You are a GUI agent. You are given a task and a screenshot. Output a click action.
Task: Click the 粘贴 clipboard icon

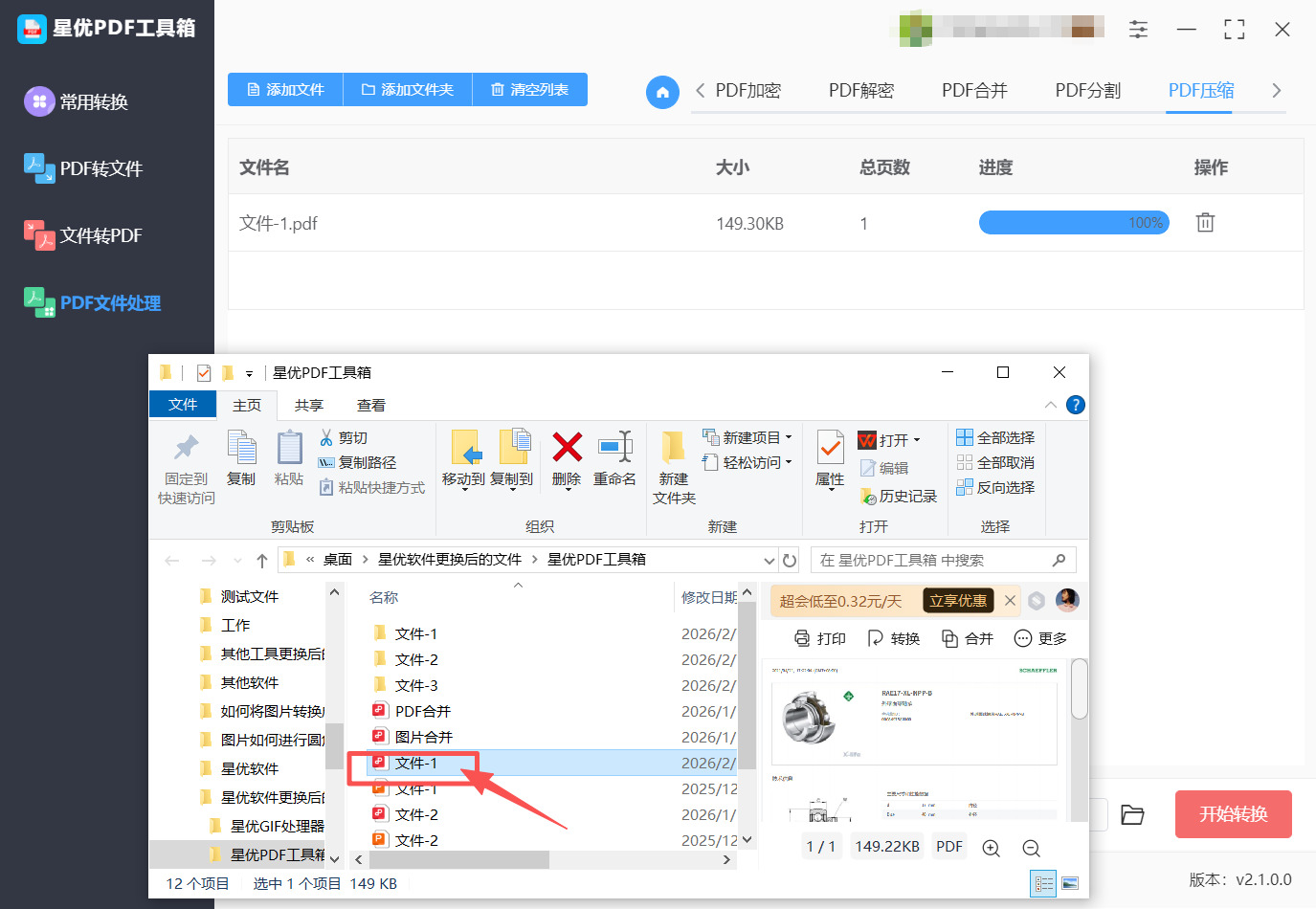(x=289, y=448)
